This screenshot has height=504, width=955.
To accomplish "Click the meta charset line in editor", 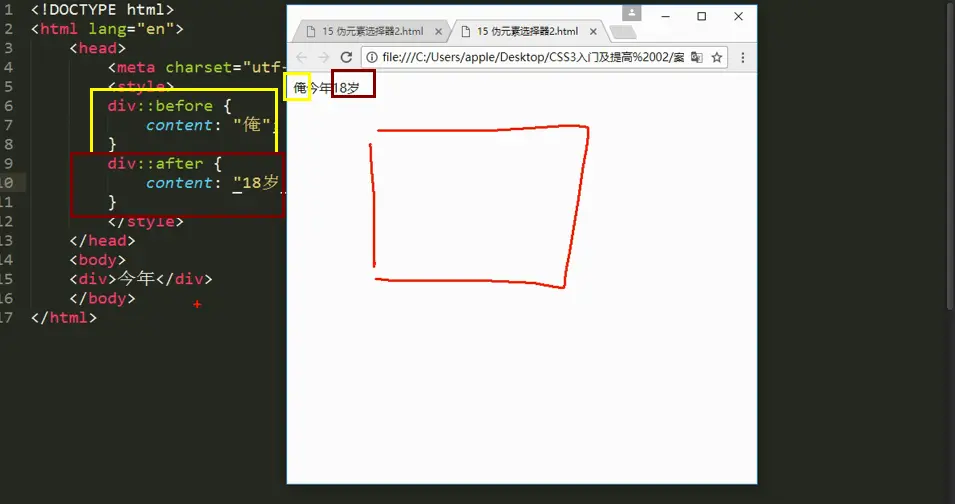I will (x=196, y=67).
